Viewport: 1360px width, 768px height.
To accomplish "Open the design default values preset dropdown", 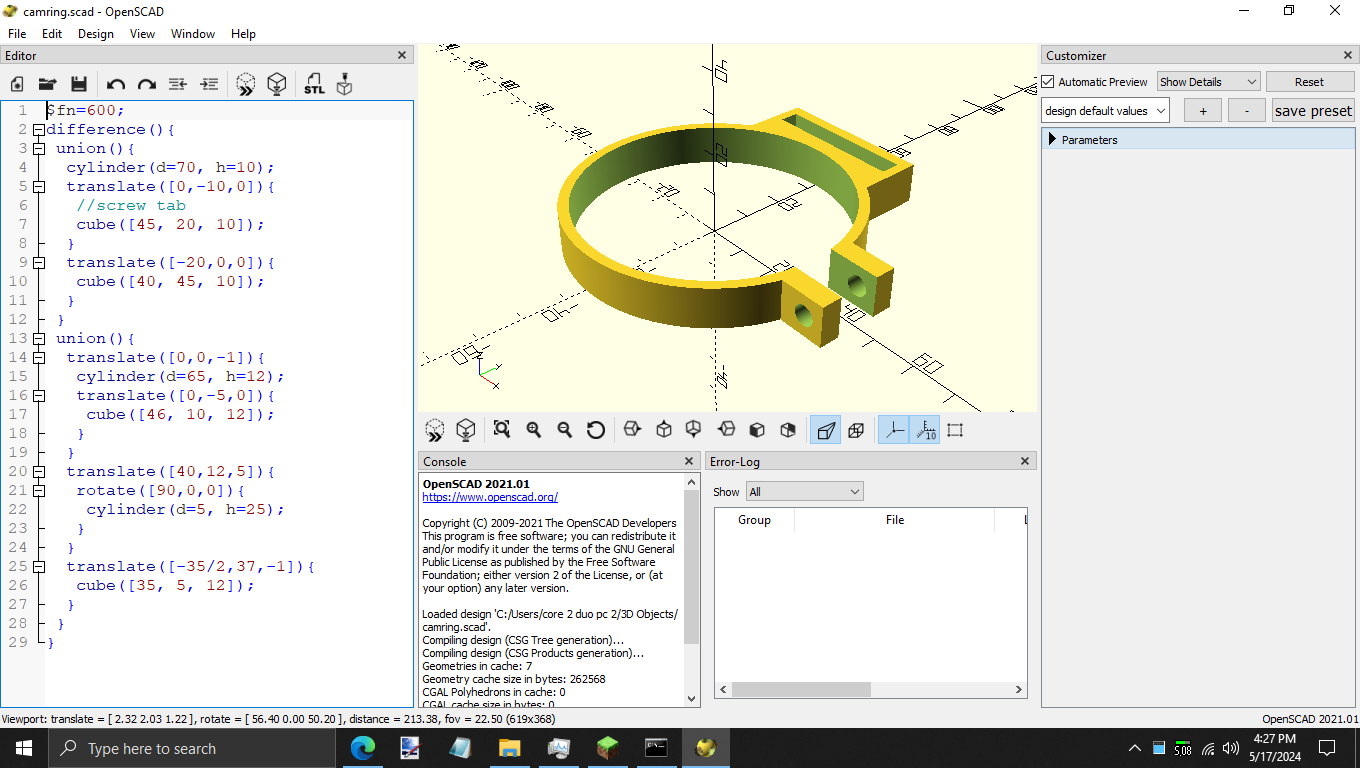I will (1105, 111).
